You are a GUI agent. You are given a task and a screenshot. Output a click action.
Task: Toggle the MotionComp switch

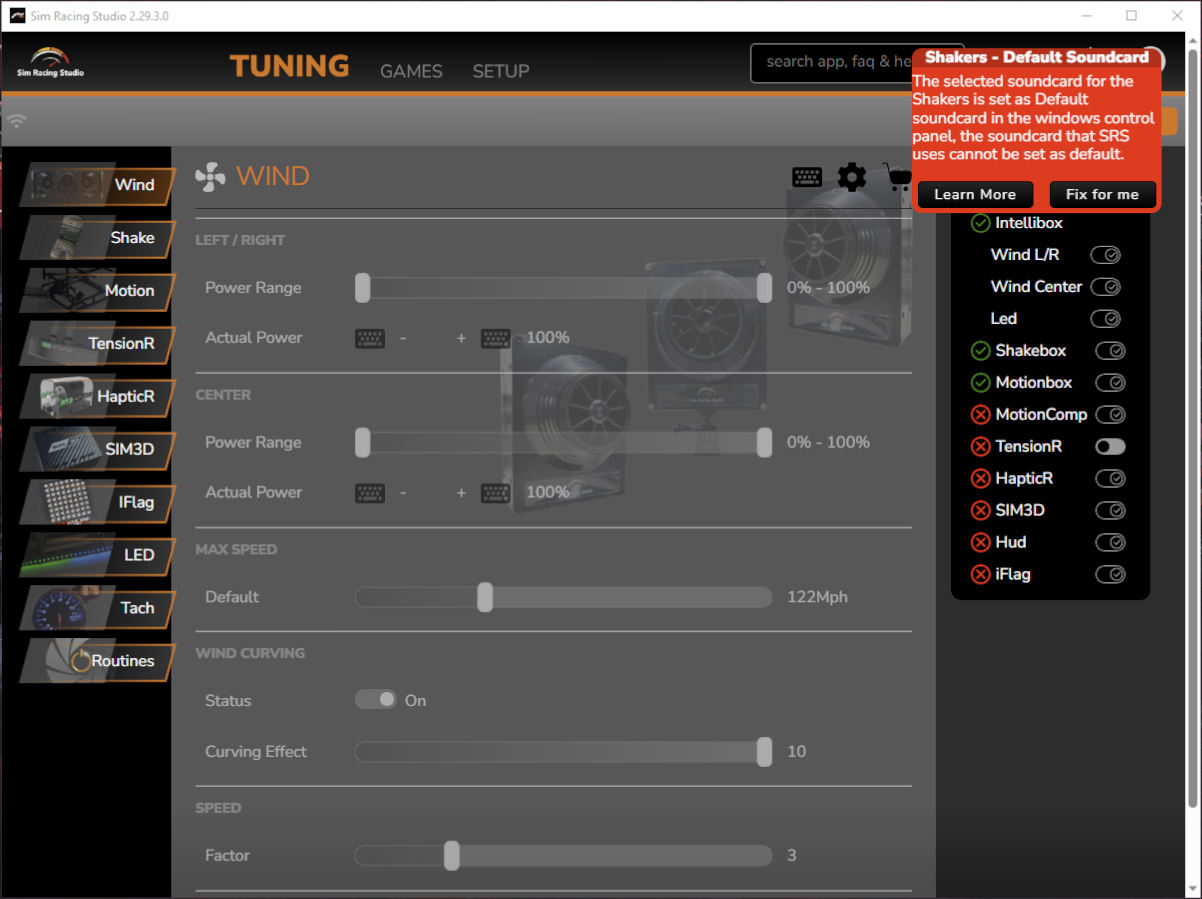coord(1110,415)
